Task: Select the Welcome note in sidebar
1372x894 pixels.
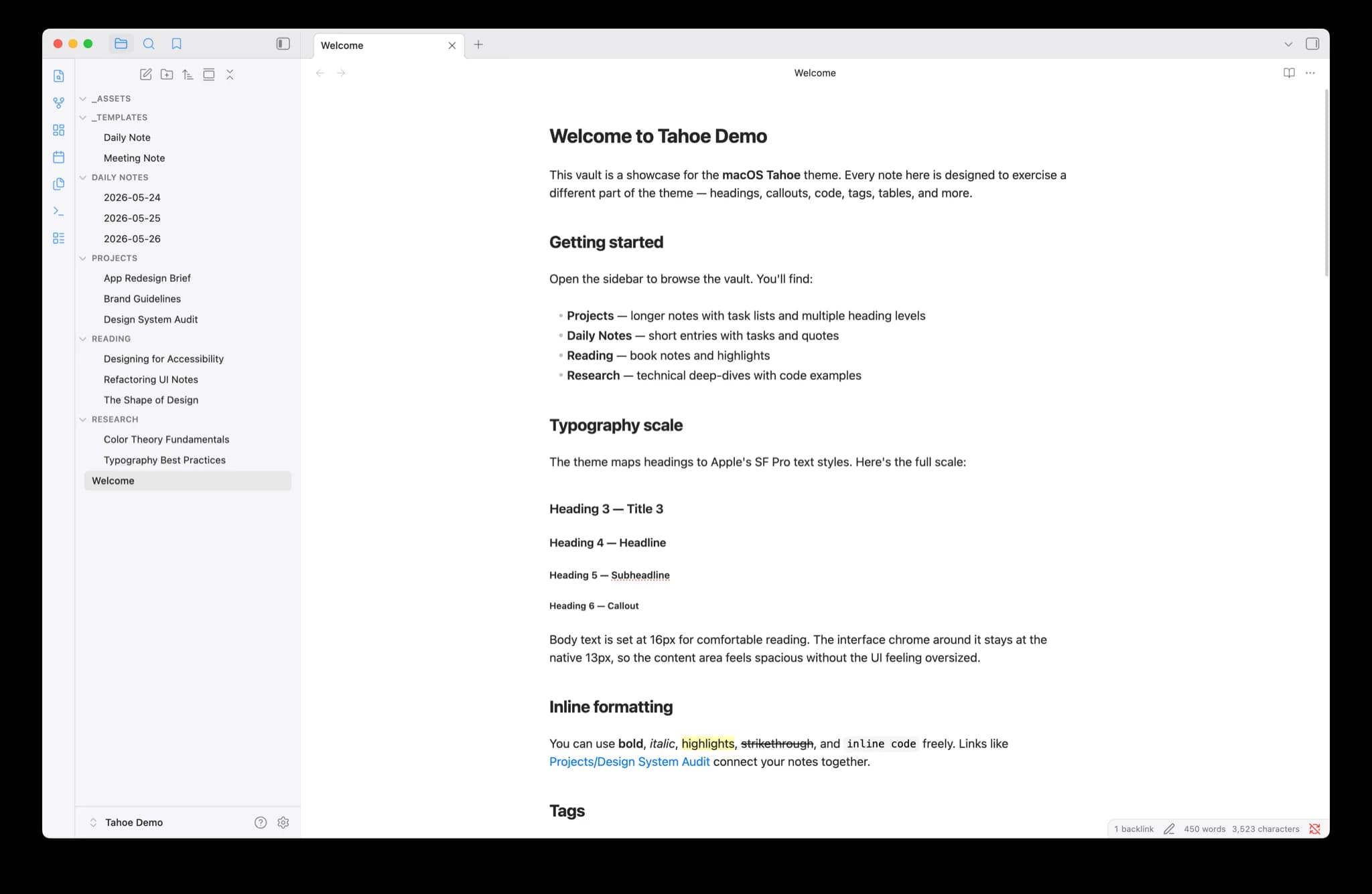Action: pos(188,481)
